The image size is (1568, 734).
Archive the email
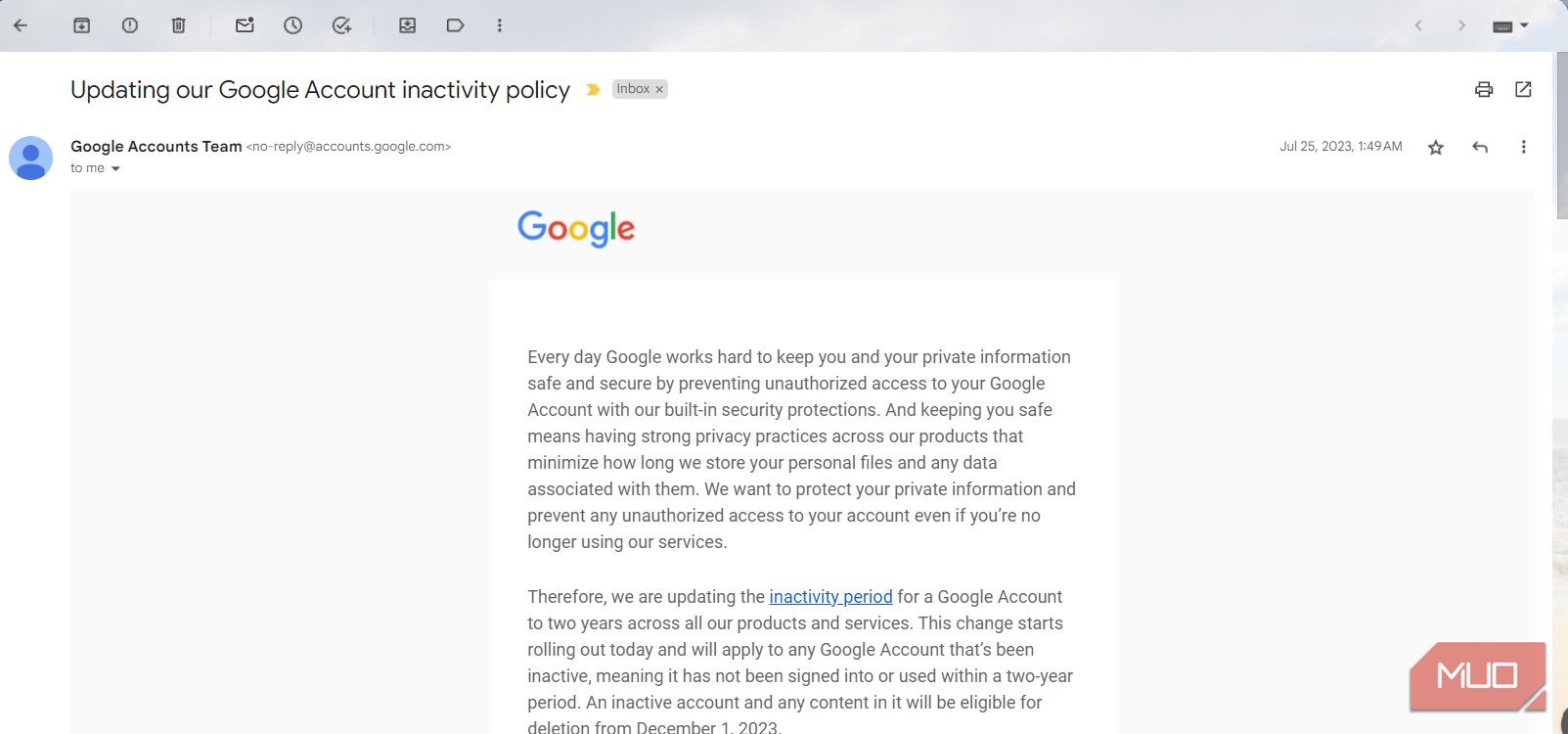(x=81, y=25)
